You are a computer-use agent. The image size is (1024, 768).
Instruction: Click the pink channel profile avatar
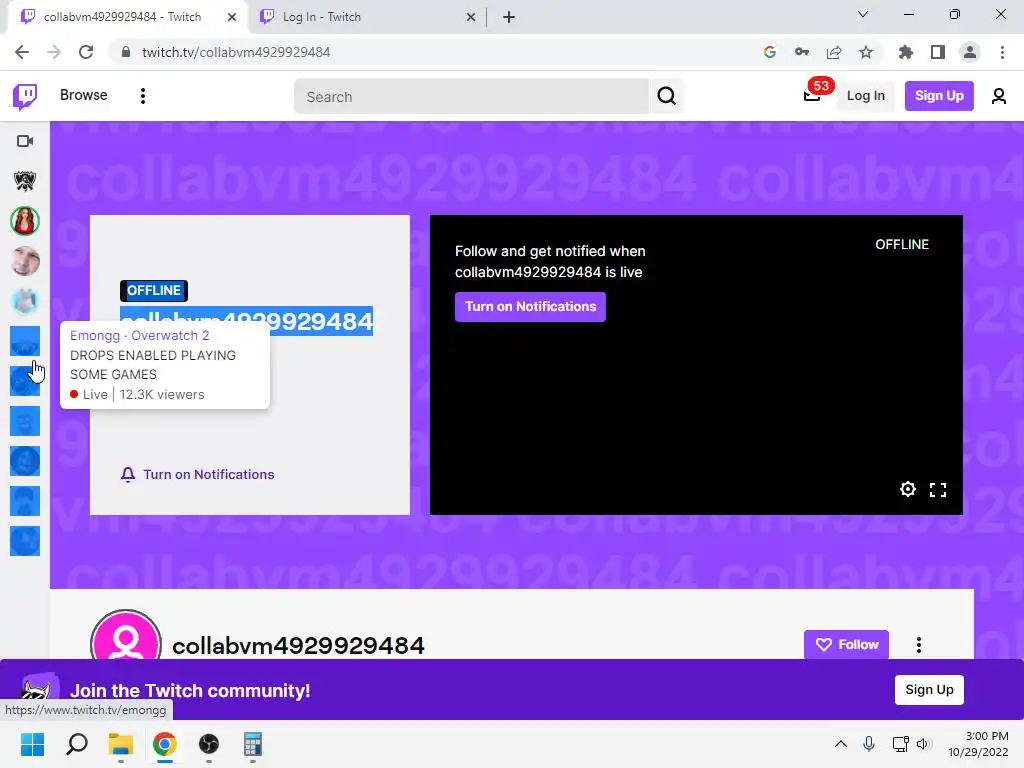pyautogui.click(x=126, y=637)
